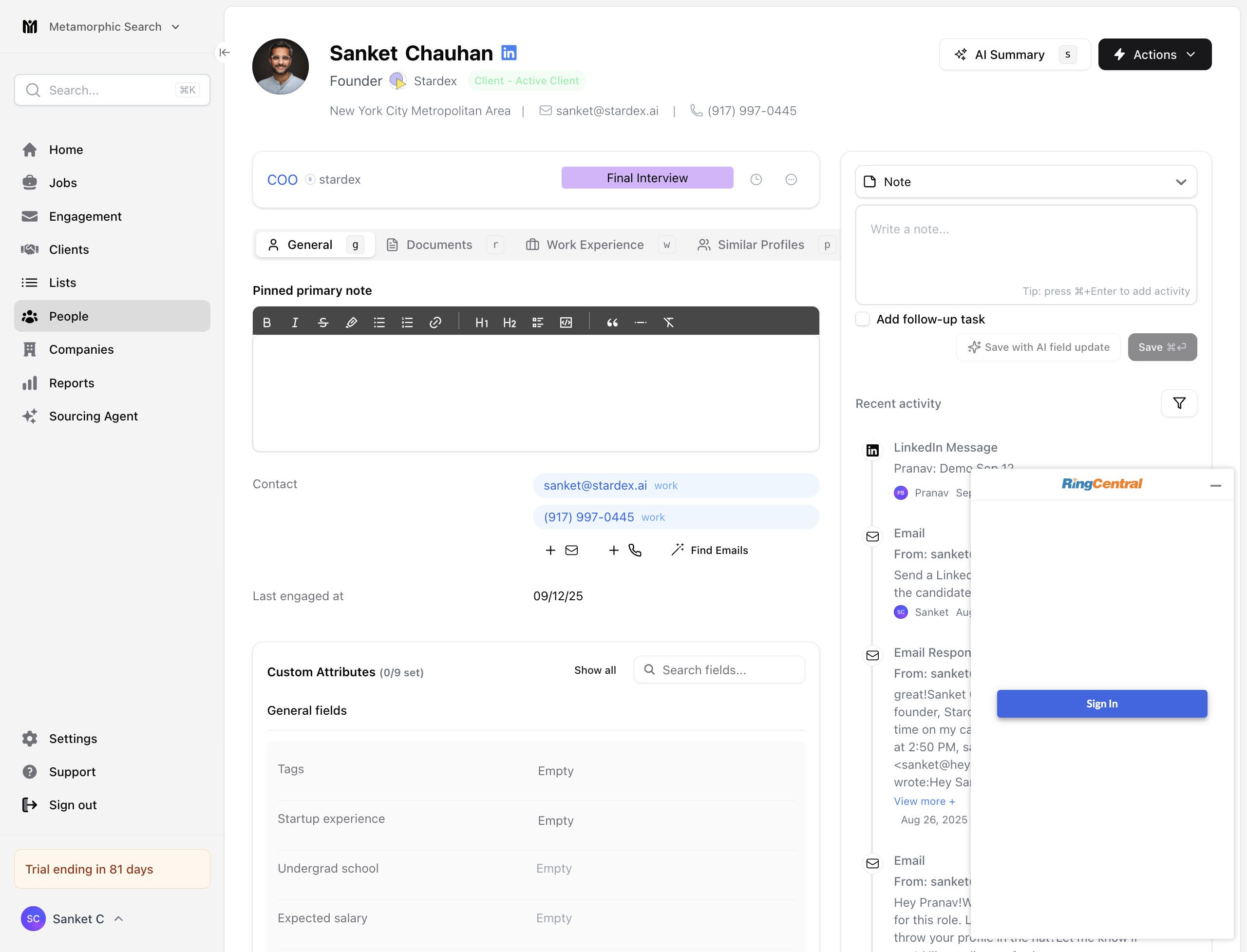Open recent activity filter

tap(1179, 403)
